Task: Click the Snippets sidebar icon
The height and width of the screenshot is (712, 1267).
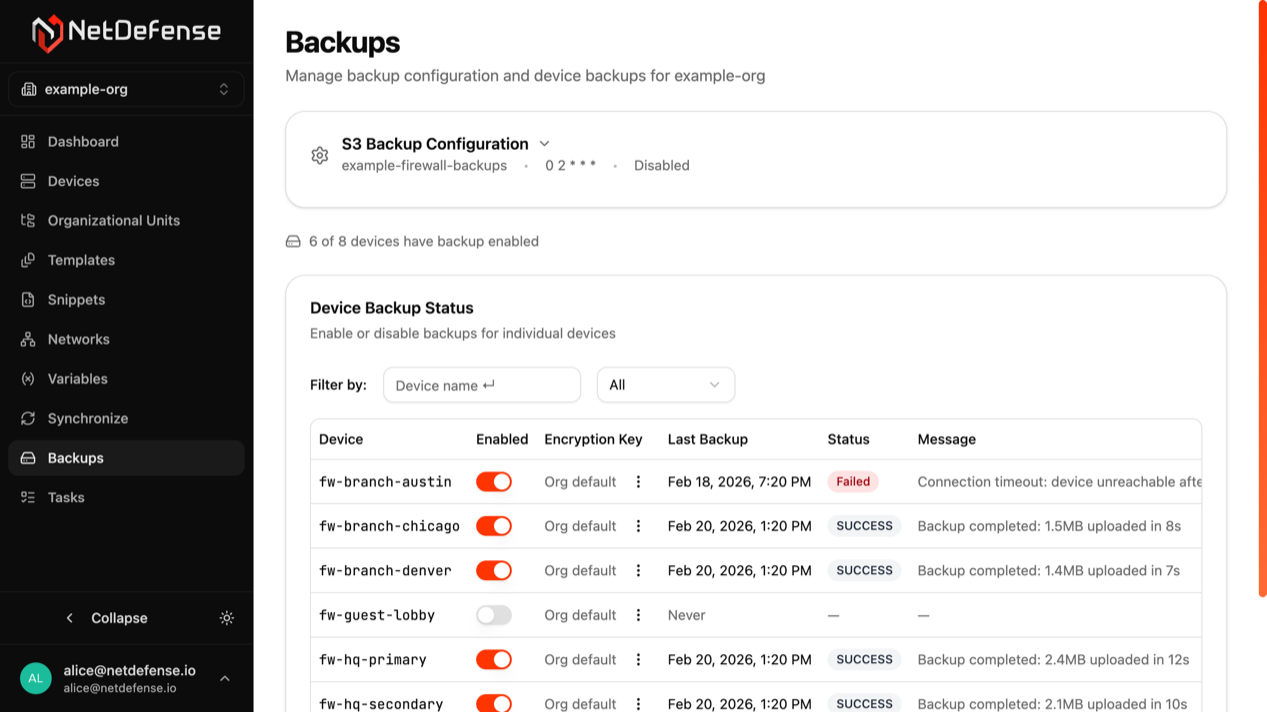Action: point(28,299)
